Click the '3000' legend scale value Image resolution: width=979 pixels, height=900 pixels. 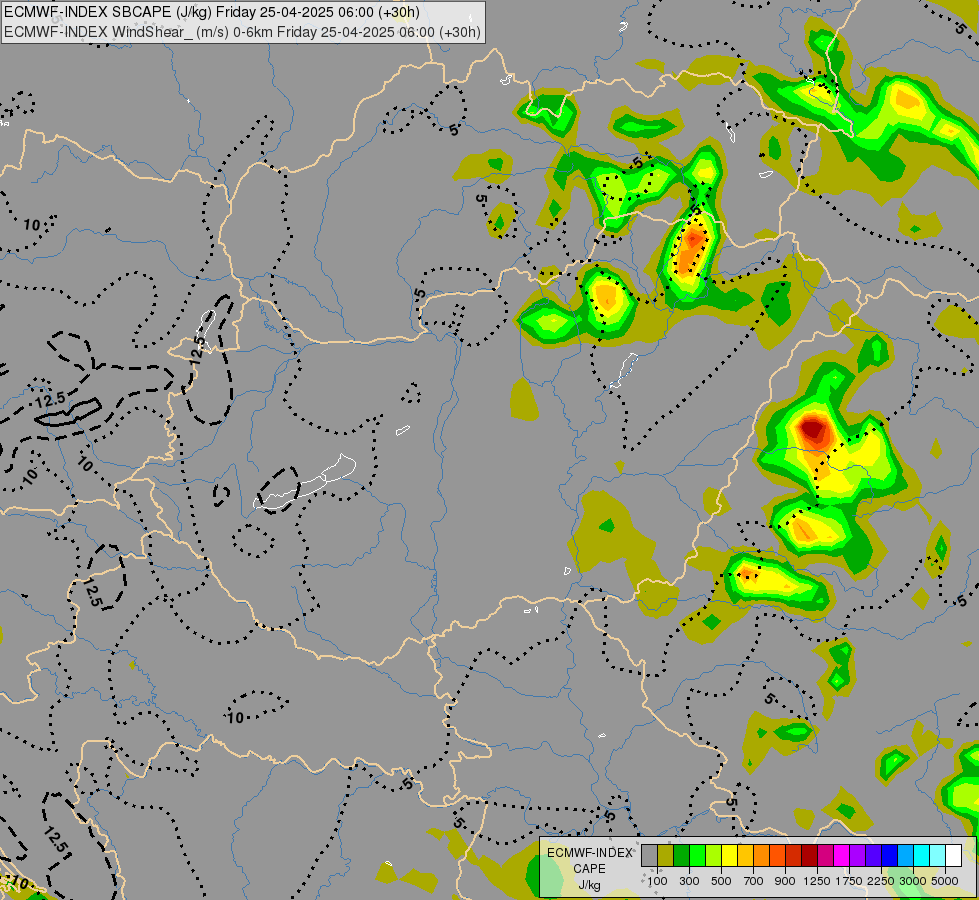(x=912, y=881)
